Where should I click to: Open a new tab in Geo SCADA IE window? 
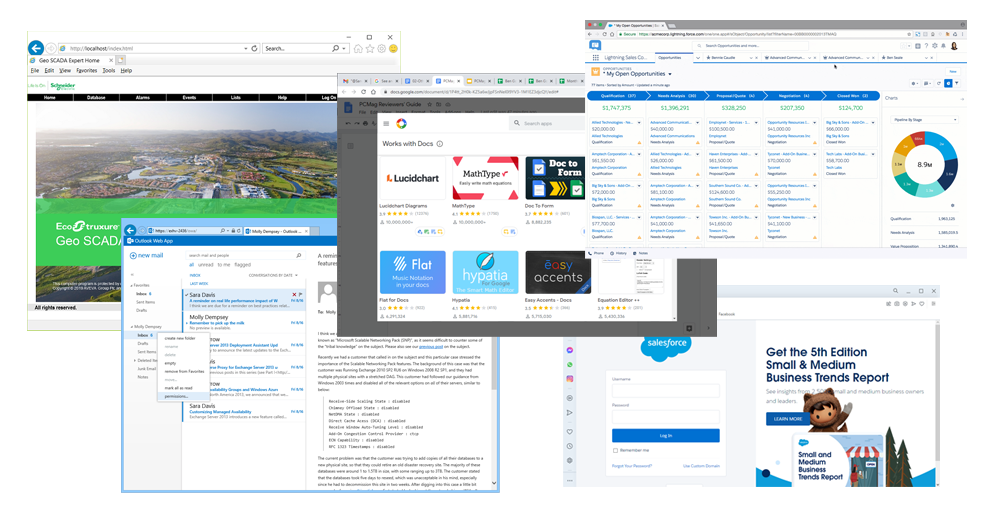(121, 60)
